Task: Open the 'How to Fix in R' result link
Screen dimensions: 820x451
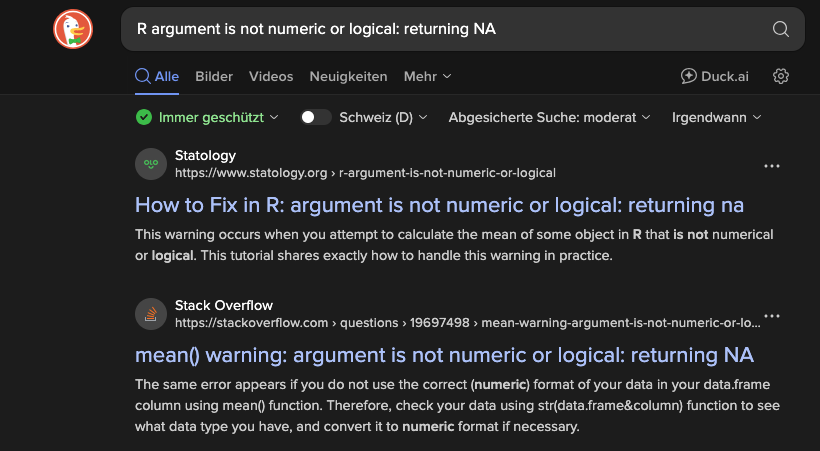Action: point(439,205)
